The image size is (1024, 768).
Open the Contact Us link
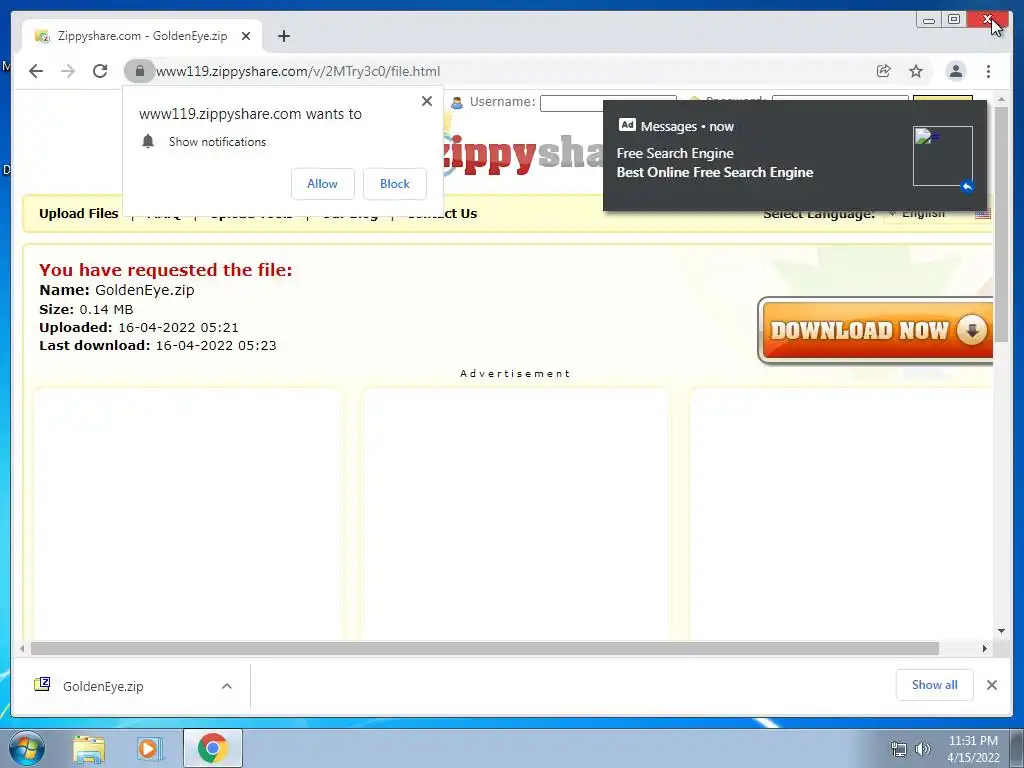(442, 214)
